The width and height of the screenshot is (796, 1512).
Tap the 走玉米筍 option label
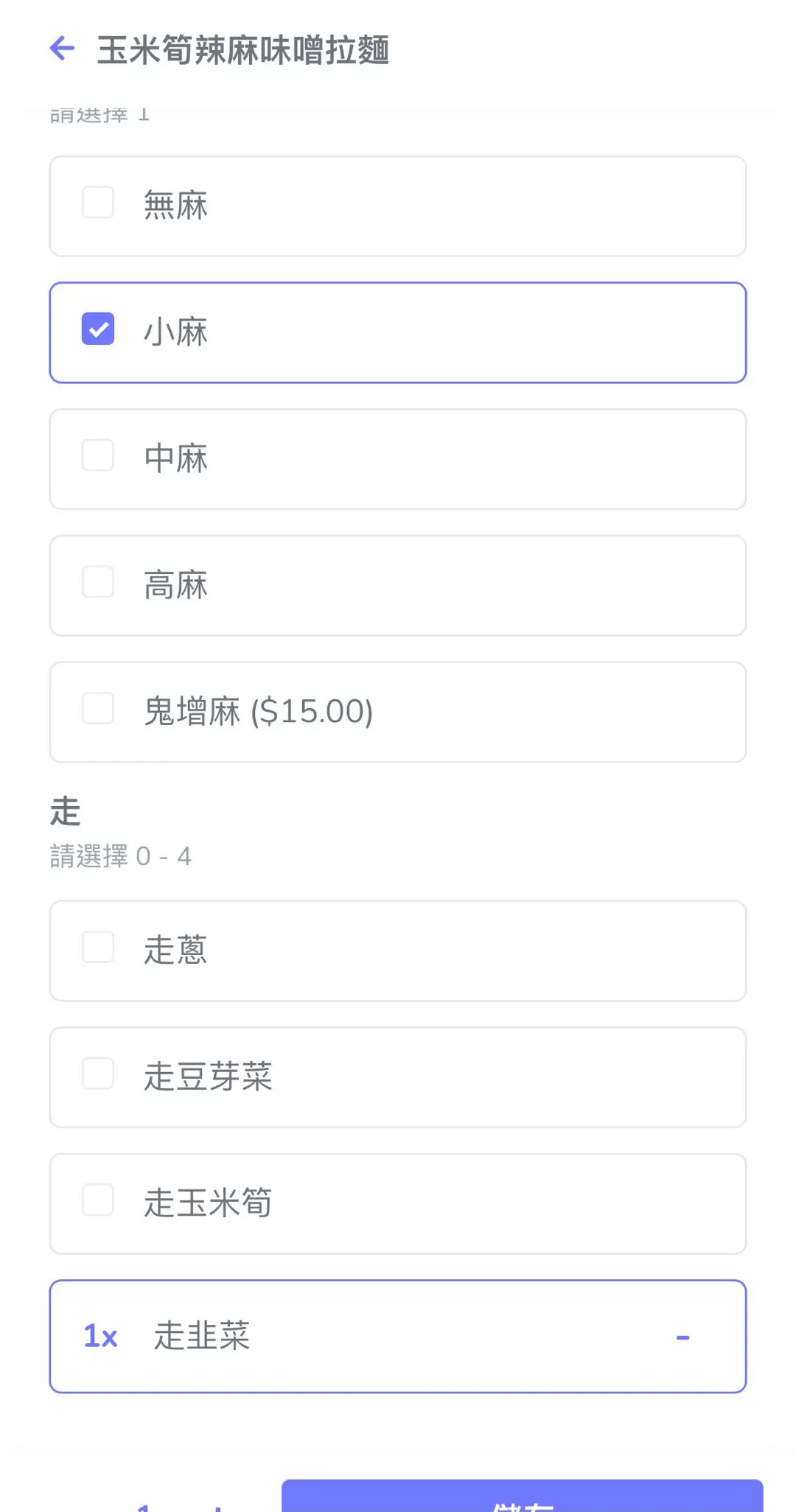[208, 1203]
